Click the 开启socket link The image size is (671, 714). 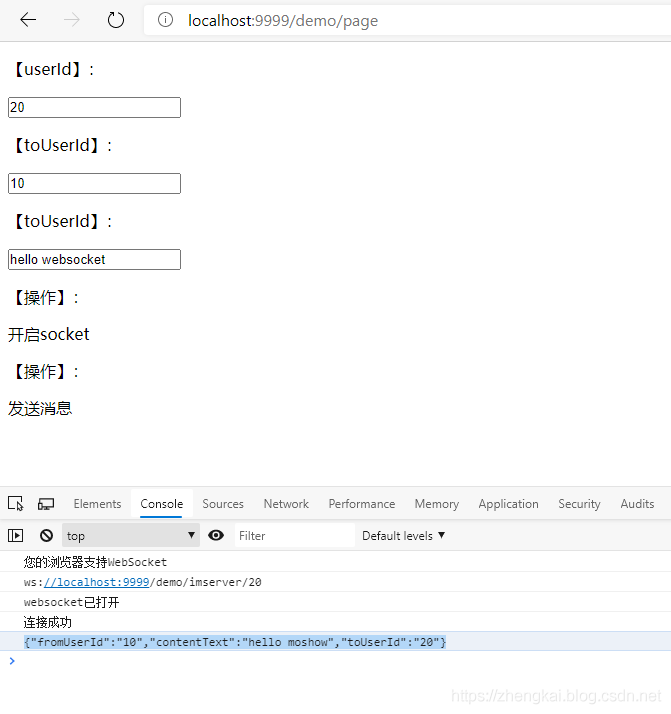pos(49,335)
